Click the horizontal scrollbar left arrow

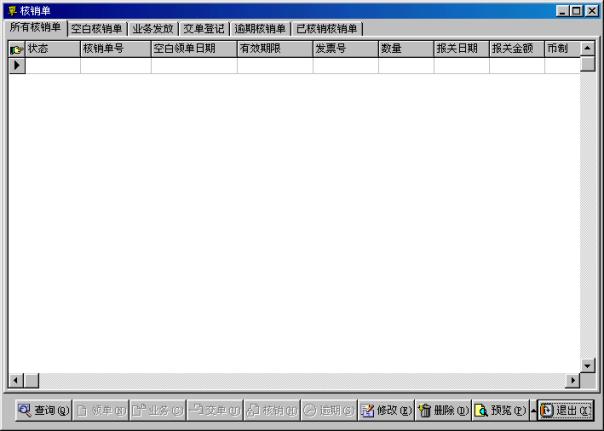[x=16, y=381]
